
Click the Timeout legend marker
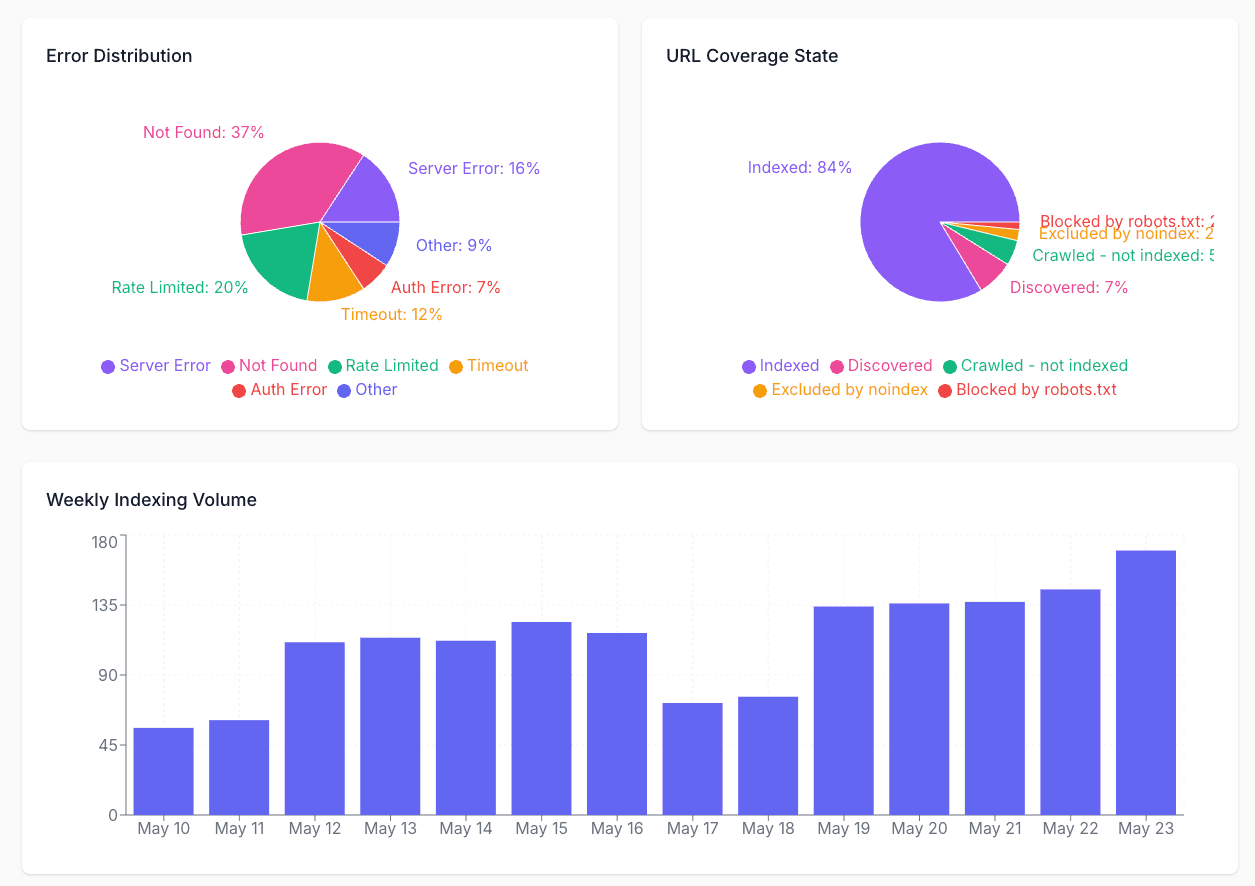(x=455, y=366)
